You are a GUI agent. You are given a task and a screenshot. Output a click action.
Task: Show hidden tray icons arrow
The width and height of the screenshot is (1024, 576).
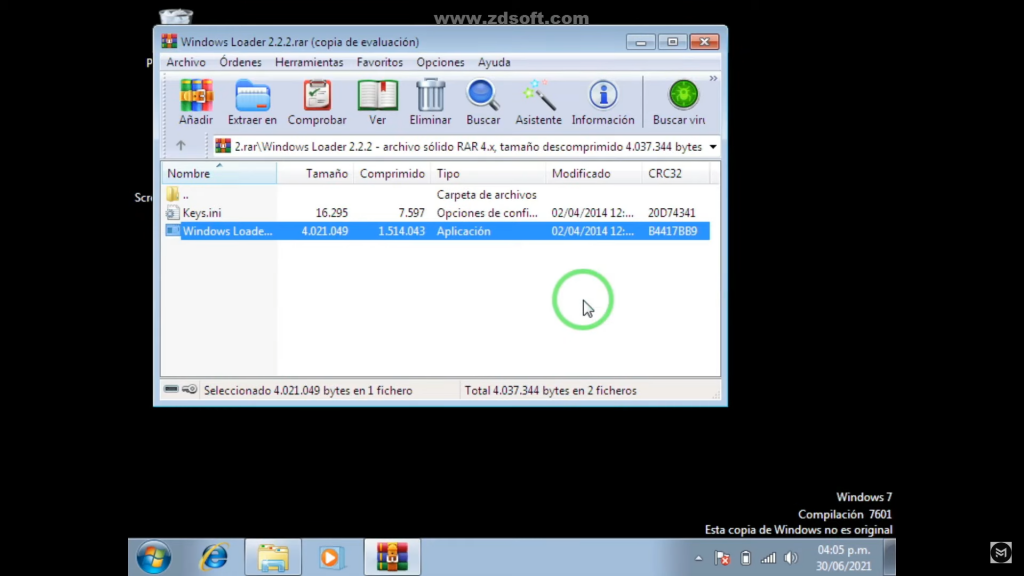[x=698, y=558]
